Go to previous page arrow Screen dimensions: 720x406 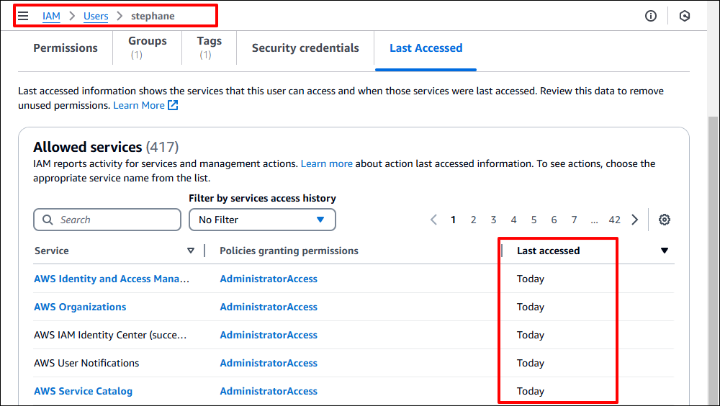433,220
